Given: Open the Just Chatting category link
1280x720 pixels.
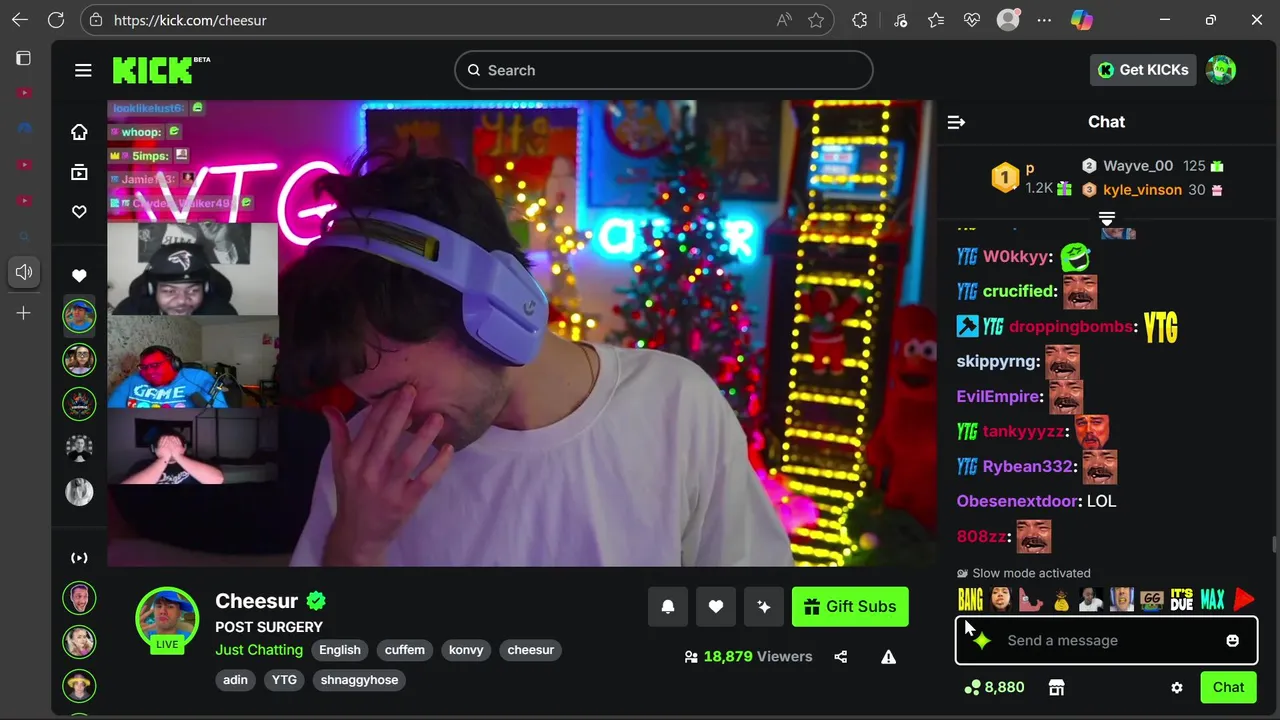Looking at the screenshot, I should pyautogui.click(x=259, y=650).
